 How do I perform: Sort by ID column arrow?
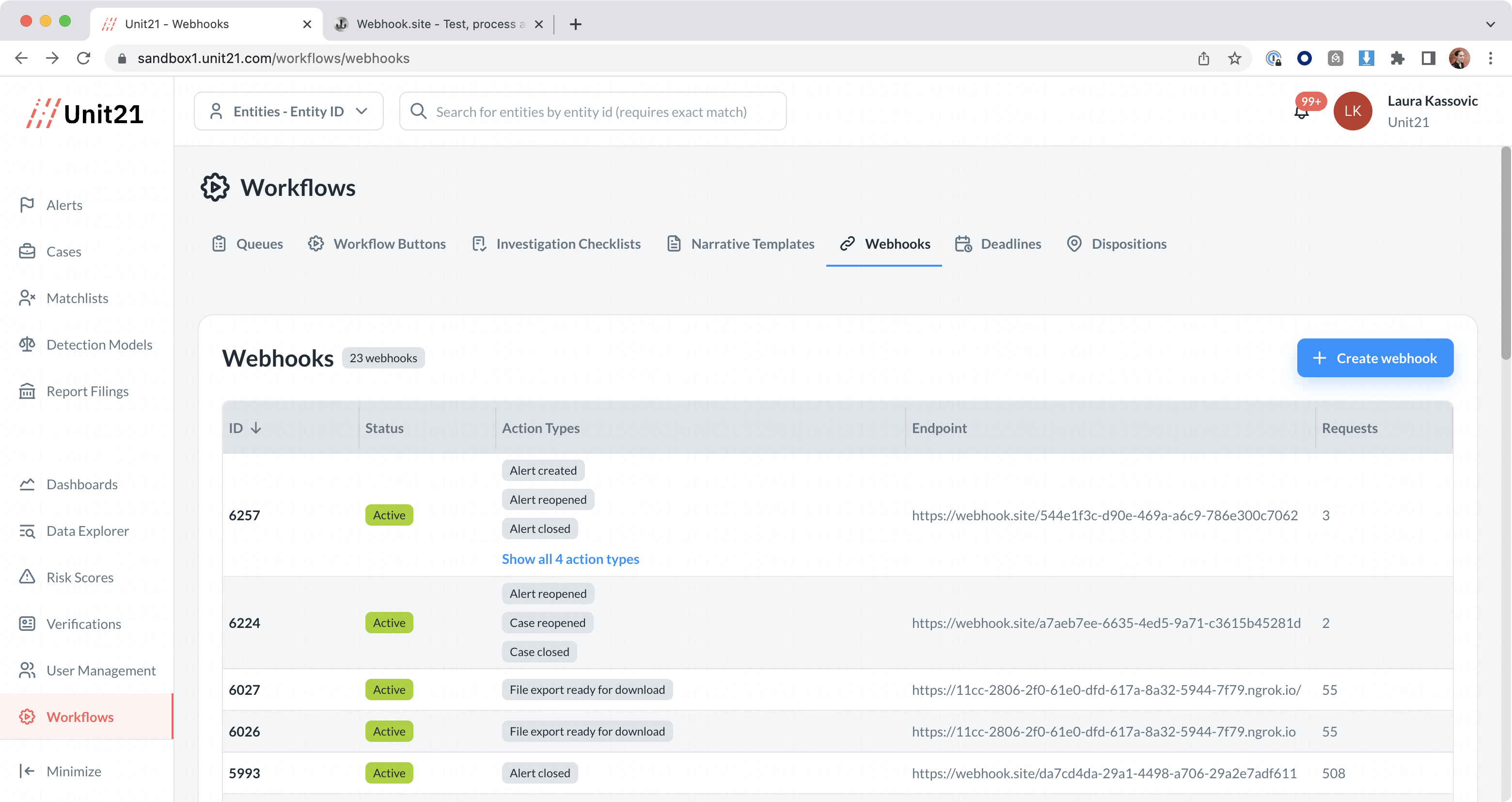pyautogui.click(x=256, y=428)
